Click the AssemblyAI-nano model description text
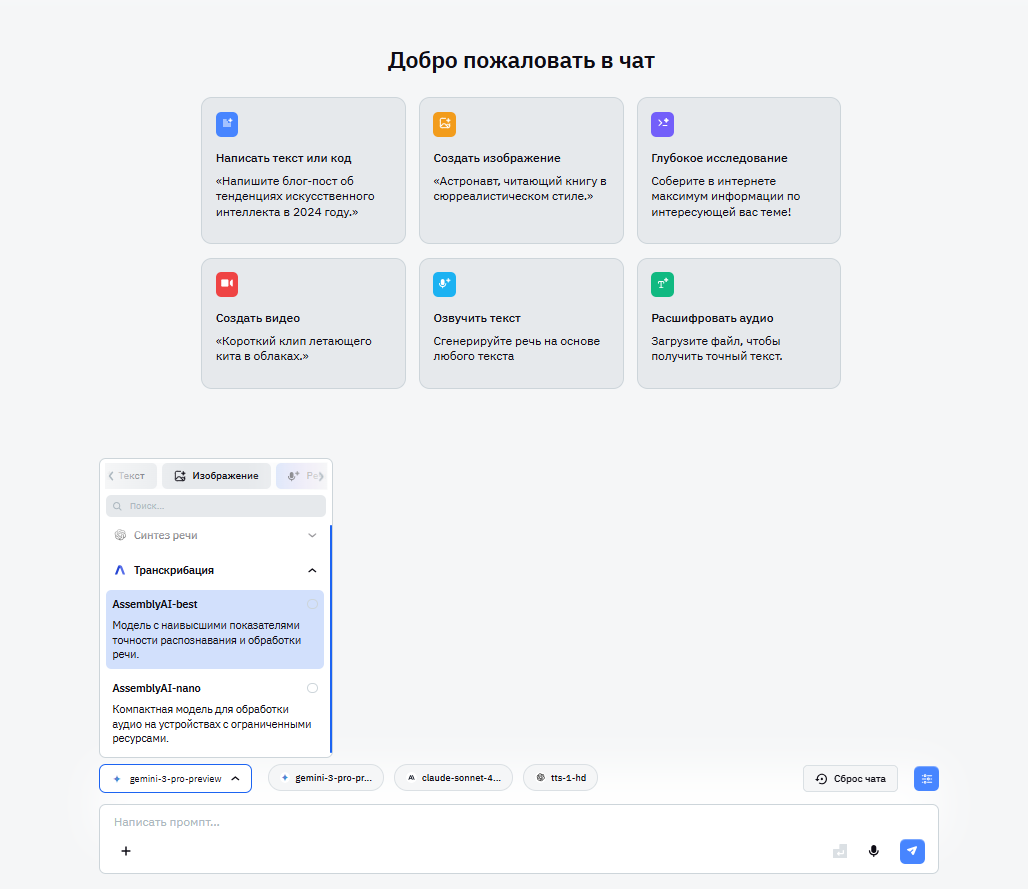 212,724
